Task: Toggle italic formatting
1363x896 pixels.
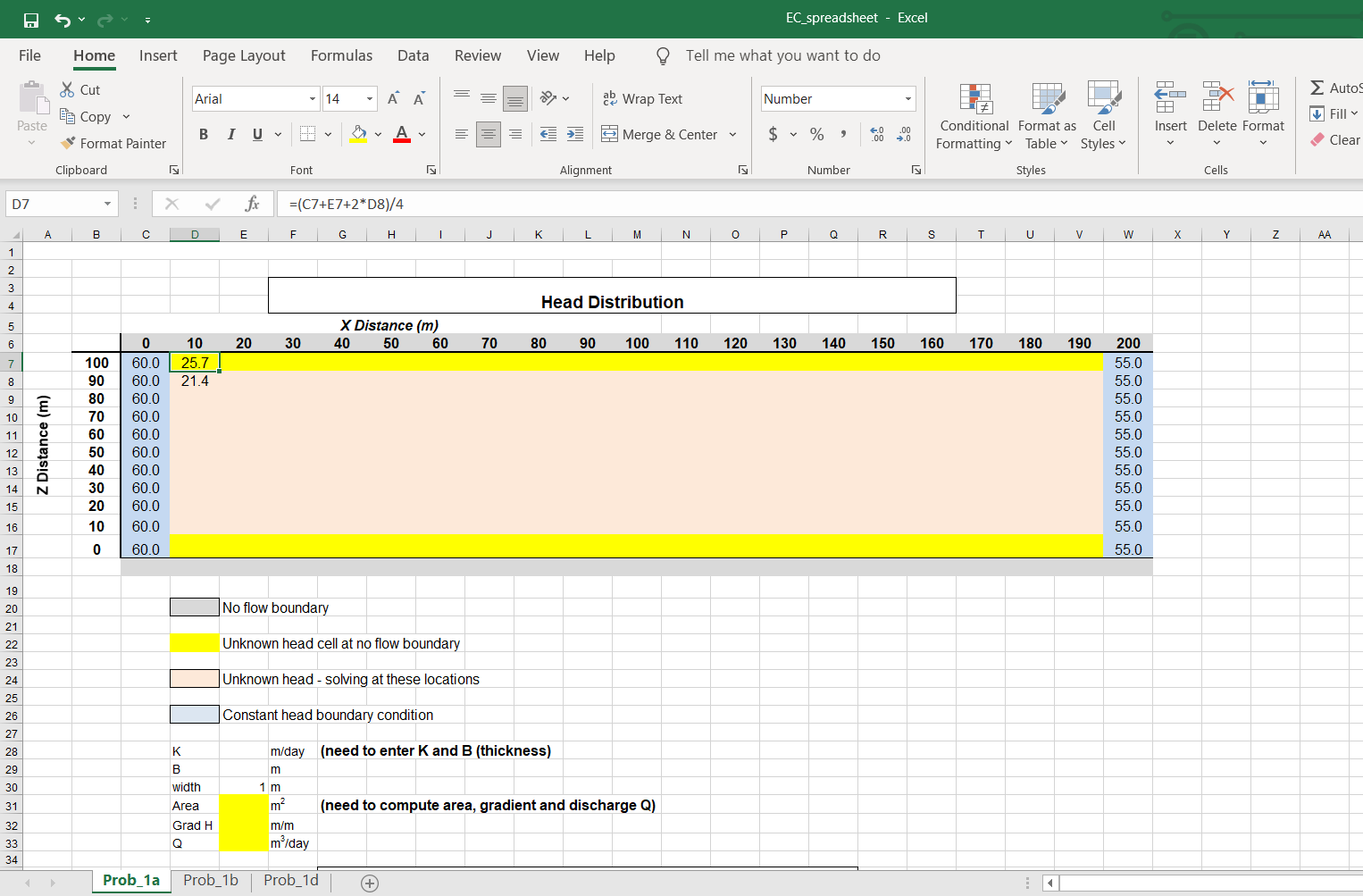Action: coord(230,134)
